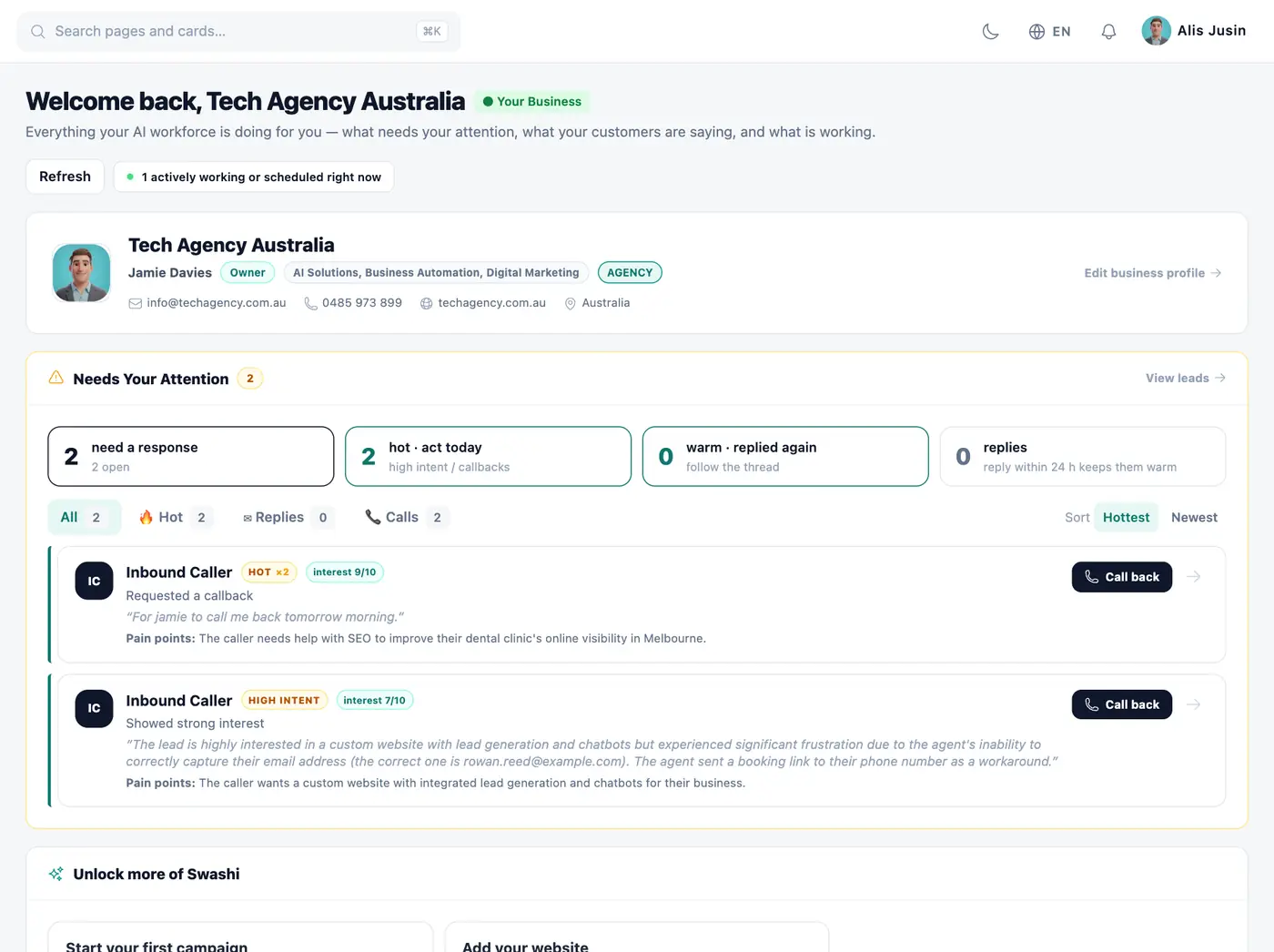Viewport: 1274px width, 952px height.
Task: Open the notifications bell
Action: [1108, 32]
